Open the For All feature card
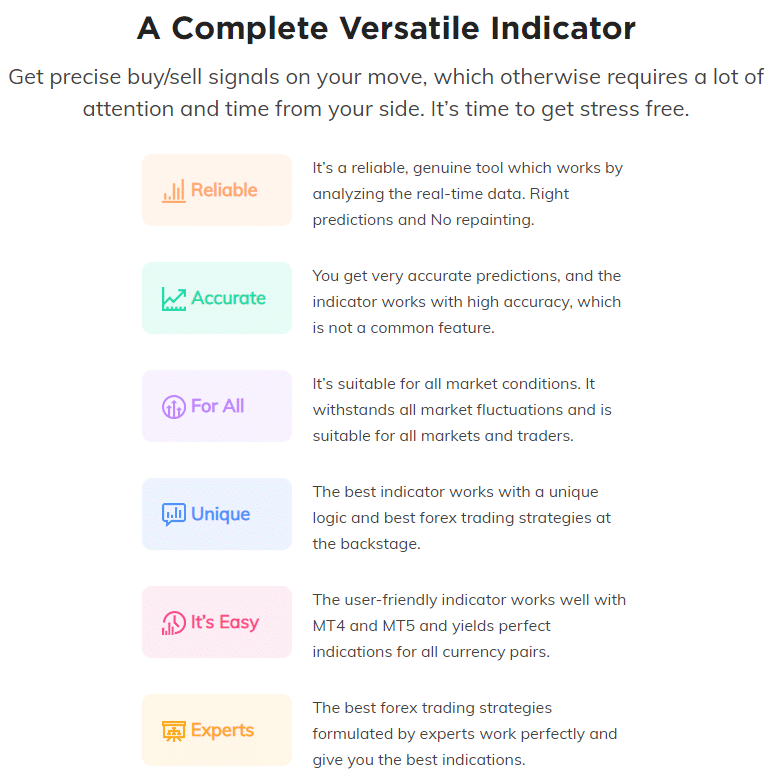Screen dimensions: 766x777 pyautogui.click(x=217, y=406)
